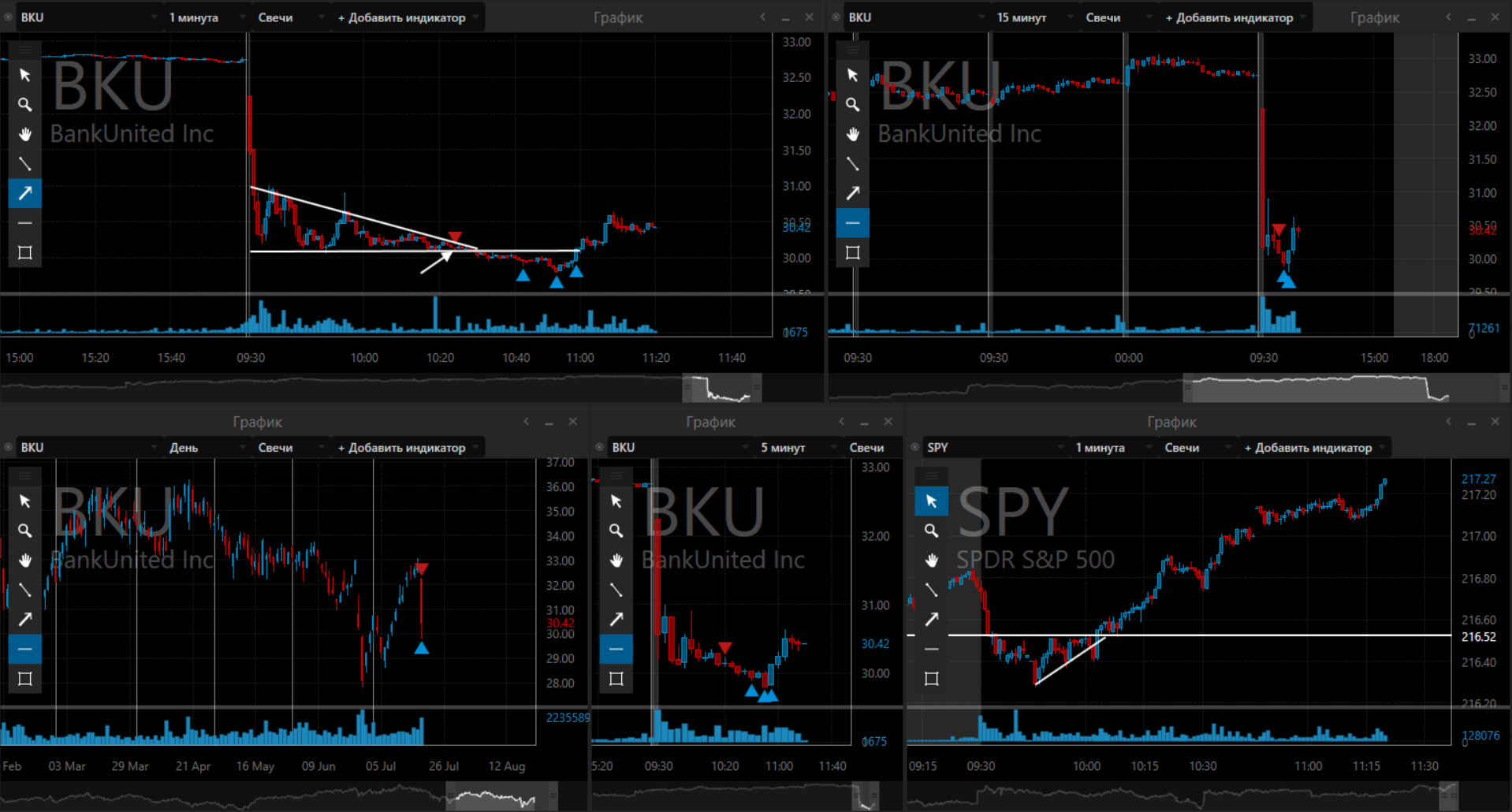Click the navigator range slider under BKU 15-minute chart
Image resolution: width=1512 pixels, height=812 pixels.
tap(1309, 388)
